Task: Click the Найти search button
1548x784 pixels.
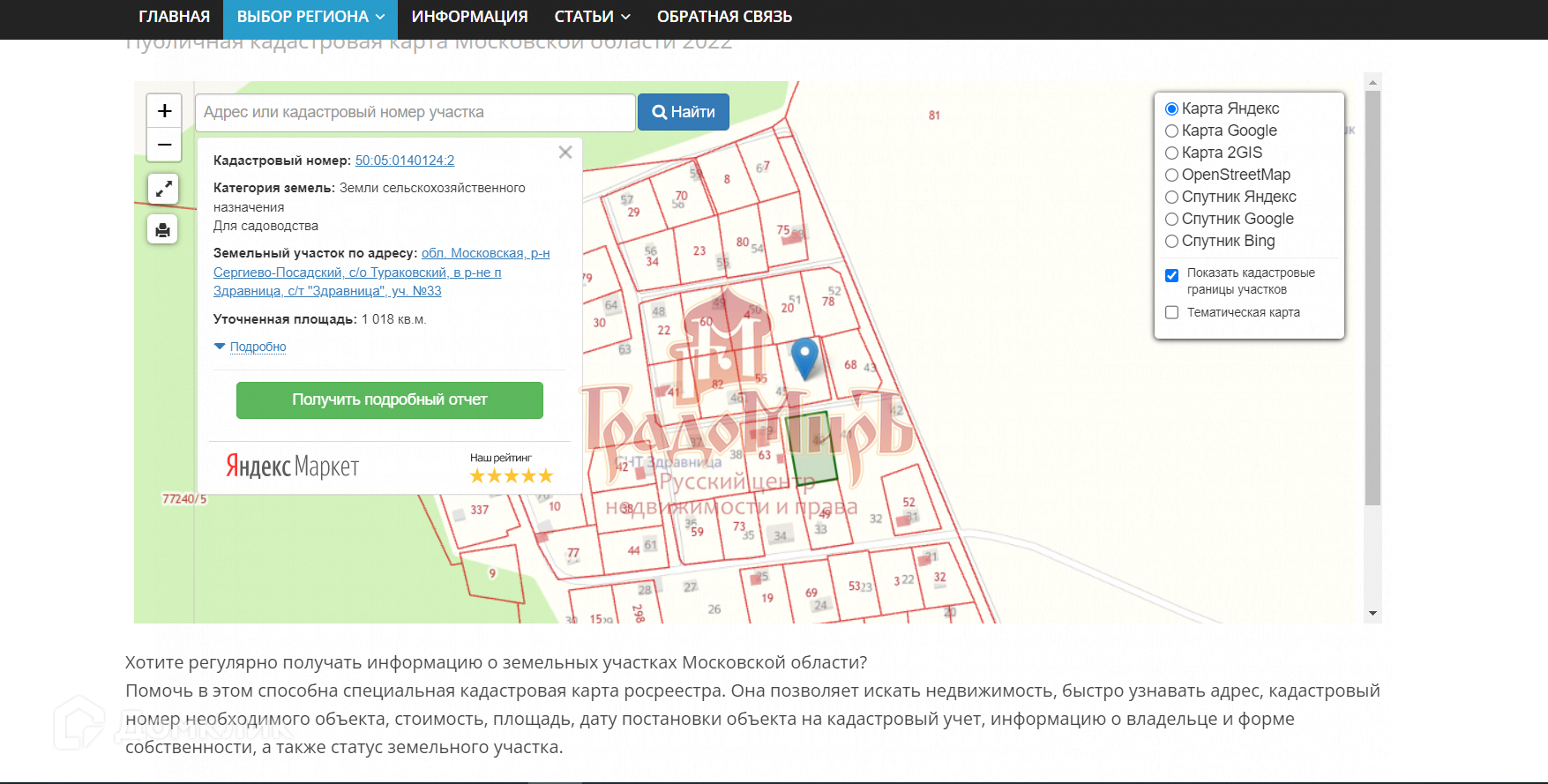Action: pyautogui.click(x=684, y=112)
